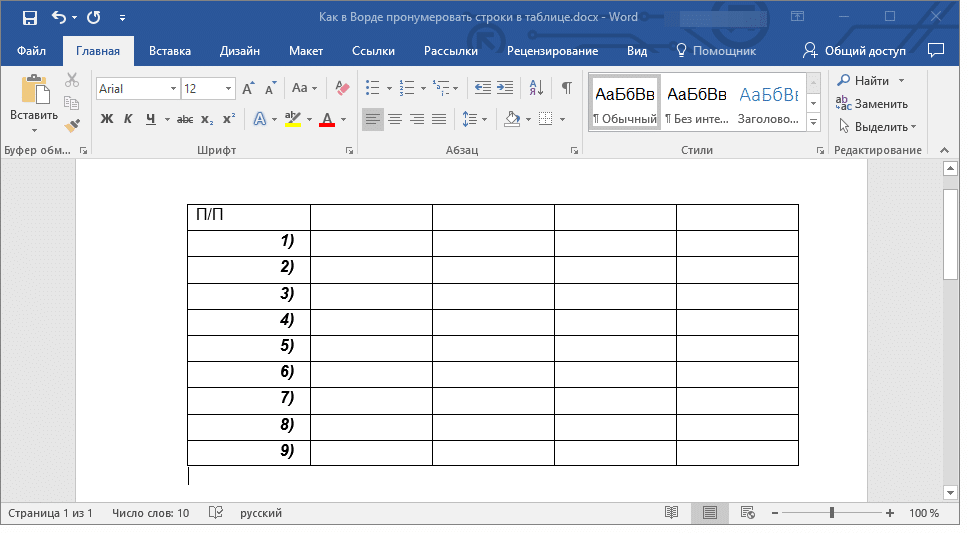Clear all formatting eraser icon
This screenshot has height=533, width=968.
pos(342,88)
